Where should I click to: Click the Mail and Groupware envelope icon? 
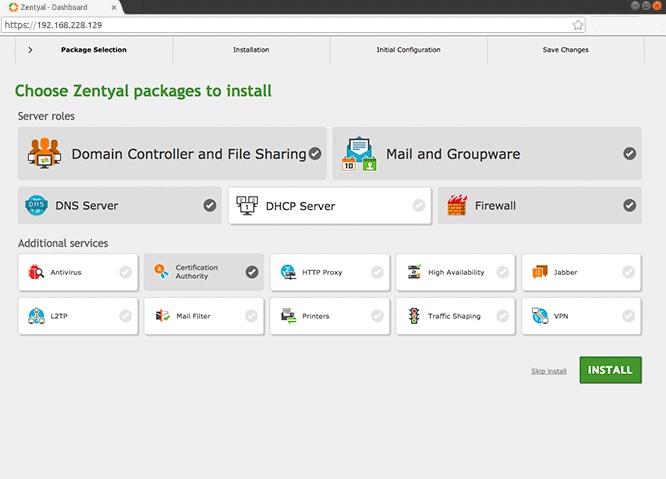coord(360,154)
